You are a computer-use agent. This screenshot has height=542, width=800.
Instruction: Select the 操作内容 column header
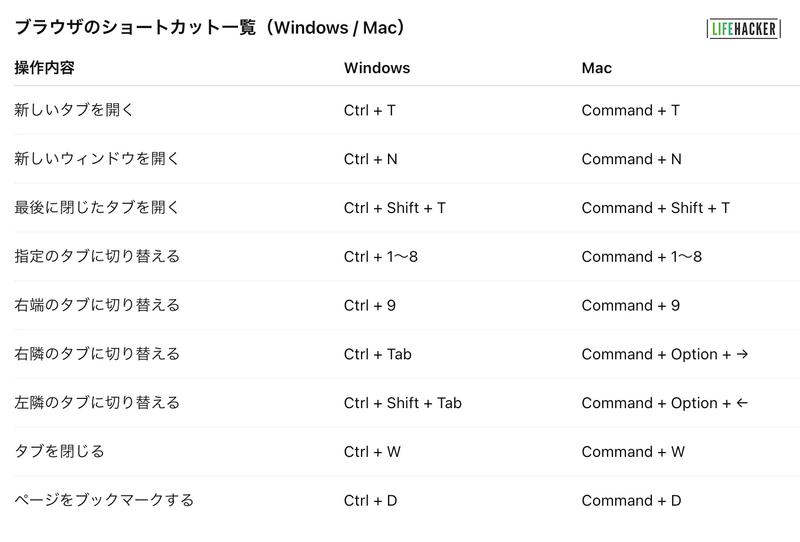44,68
